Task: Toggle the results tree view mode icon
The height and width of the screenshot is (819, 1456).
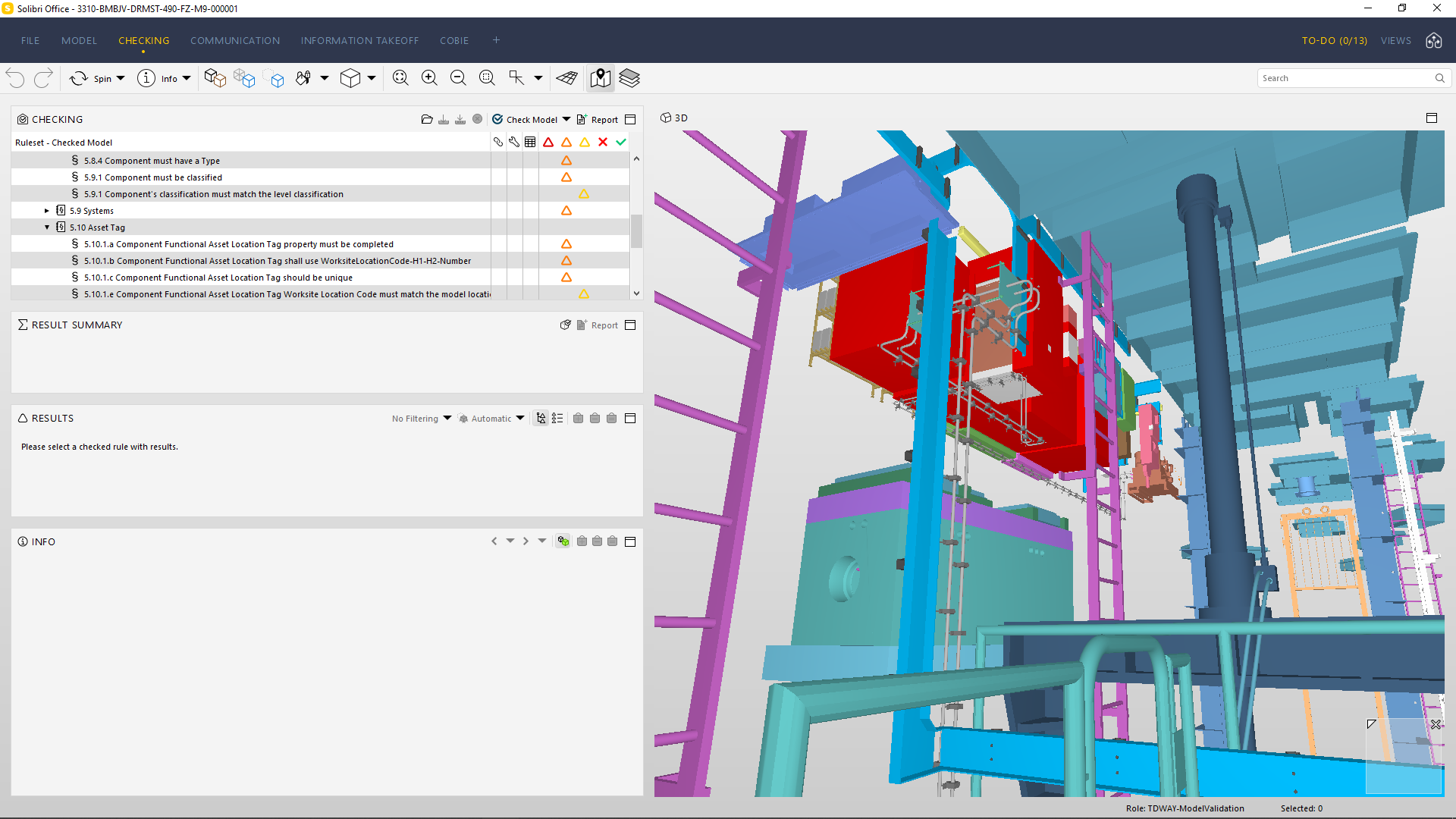Action: tap(541, 418)
